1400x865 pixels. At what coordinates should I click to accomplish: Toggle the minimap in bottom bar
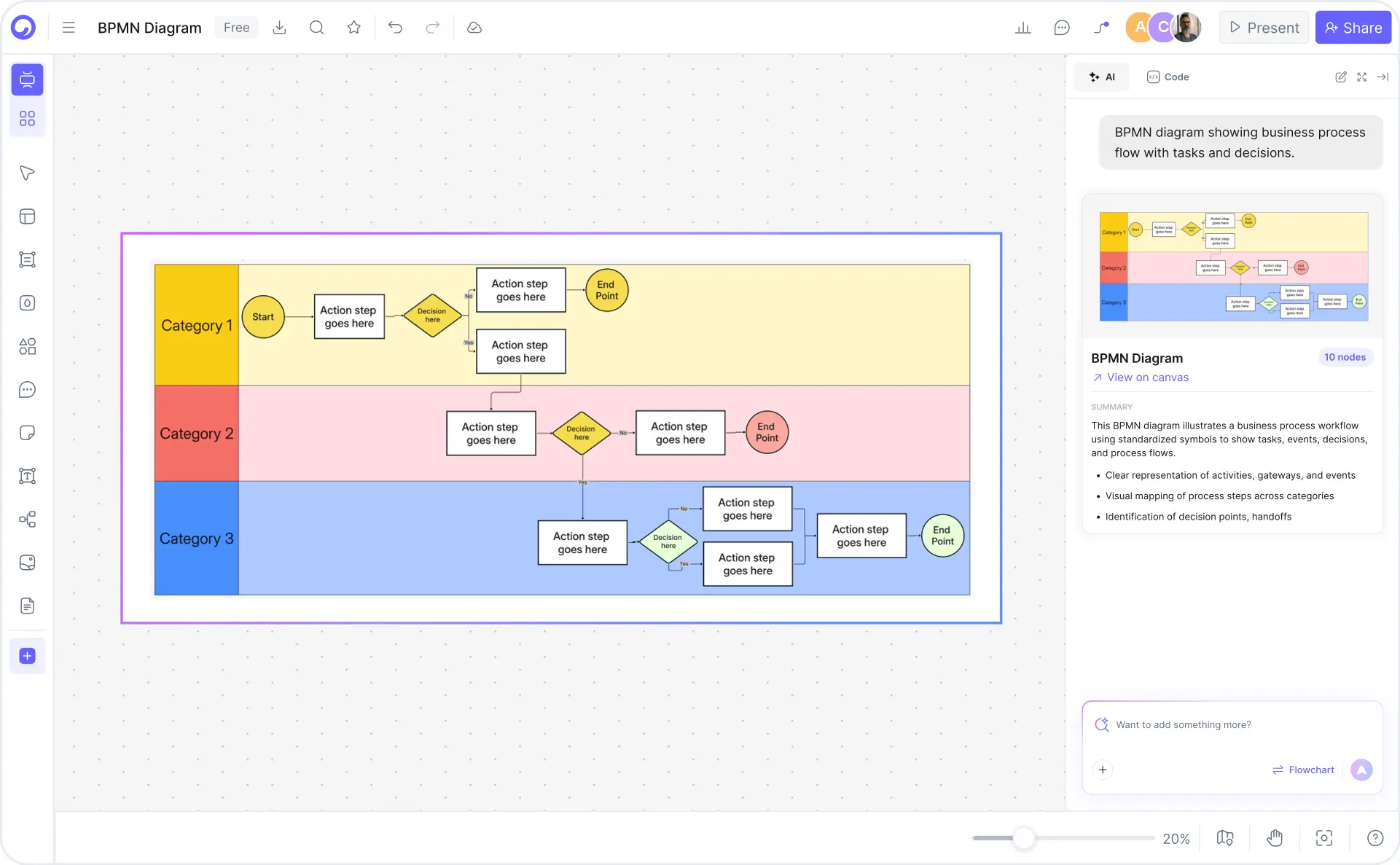[1224, 838]
